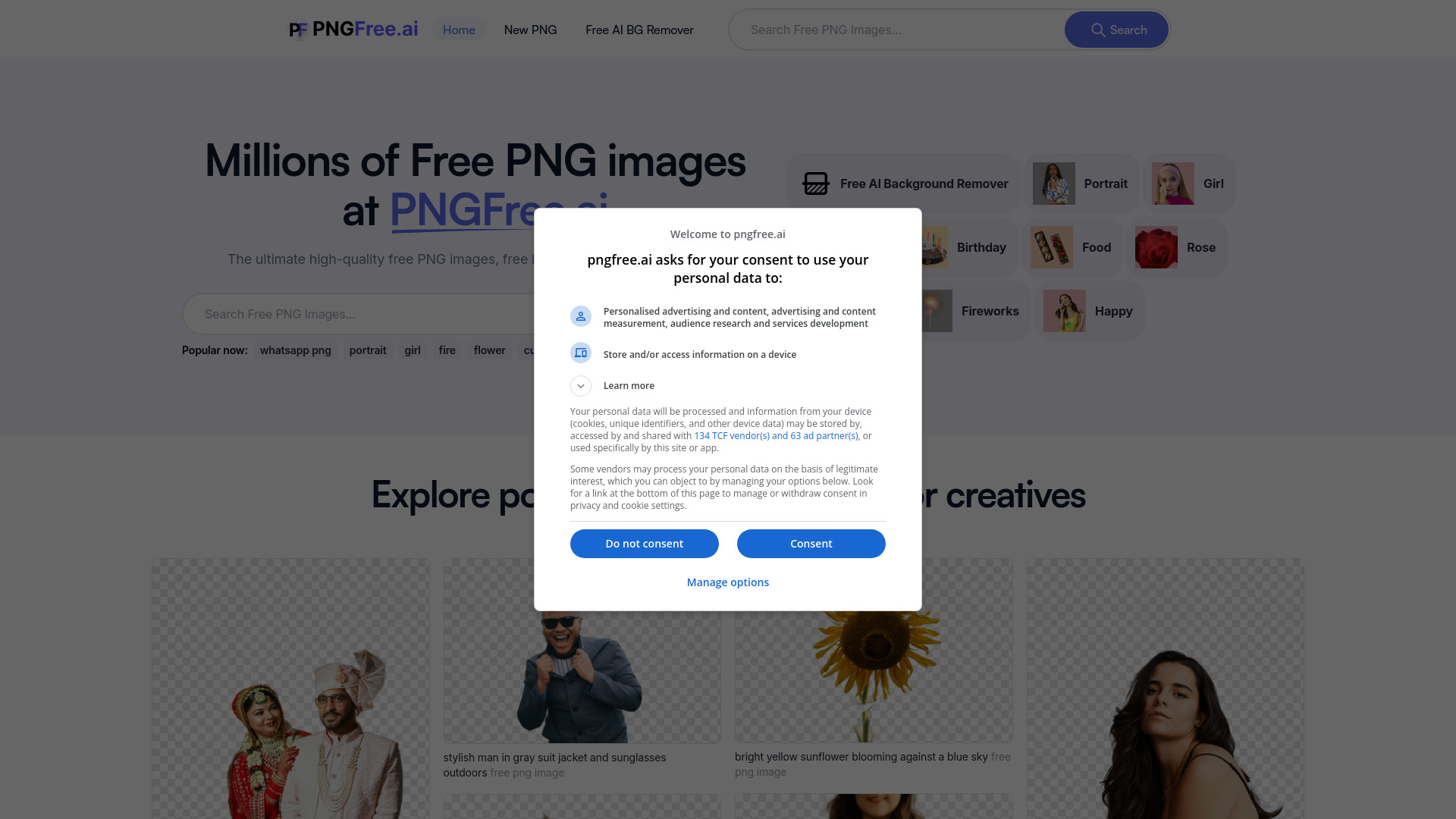
Task: Click the Free AI Background Remover icon
Action: point(816,184)
